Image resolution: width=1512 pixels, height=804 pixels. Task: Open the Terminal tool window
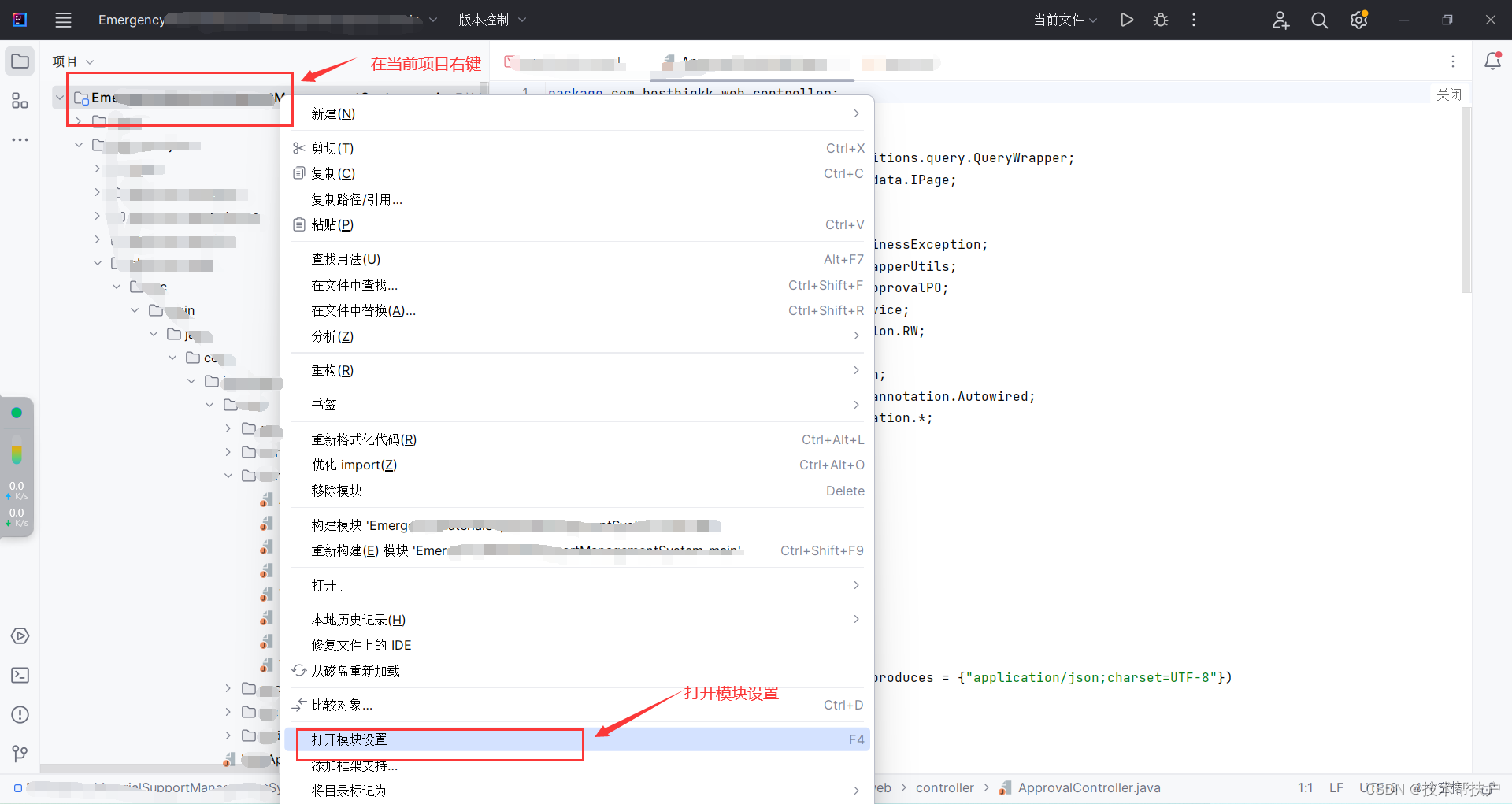point(20,676)
